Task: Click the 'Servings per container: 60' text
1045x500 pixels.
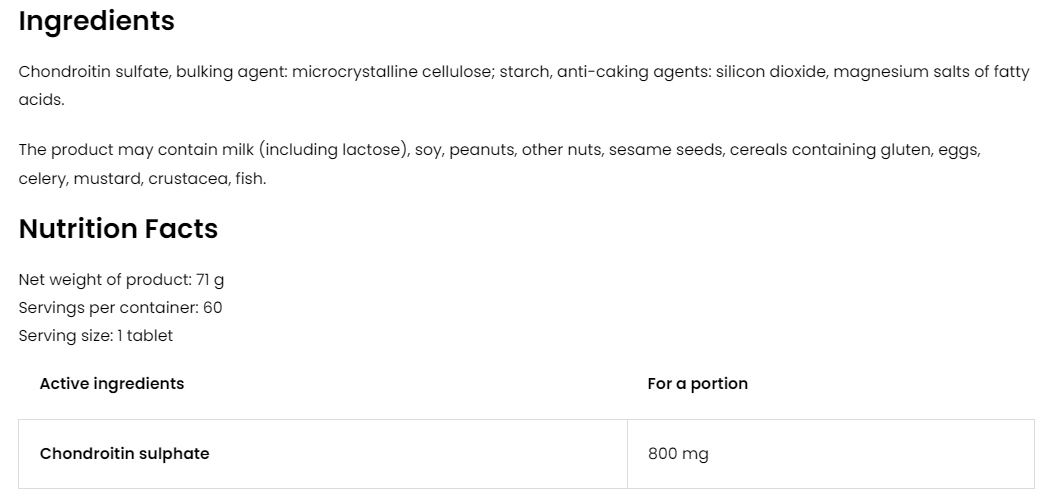Action: tap(120, 308)
